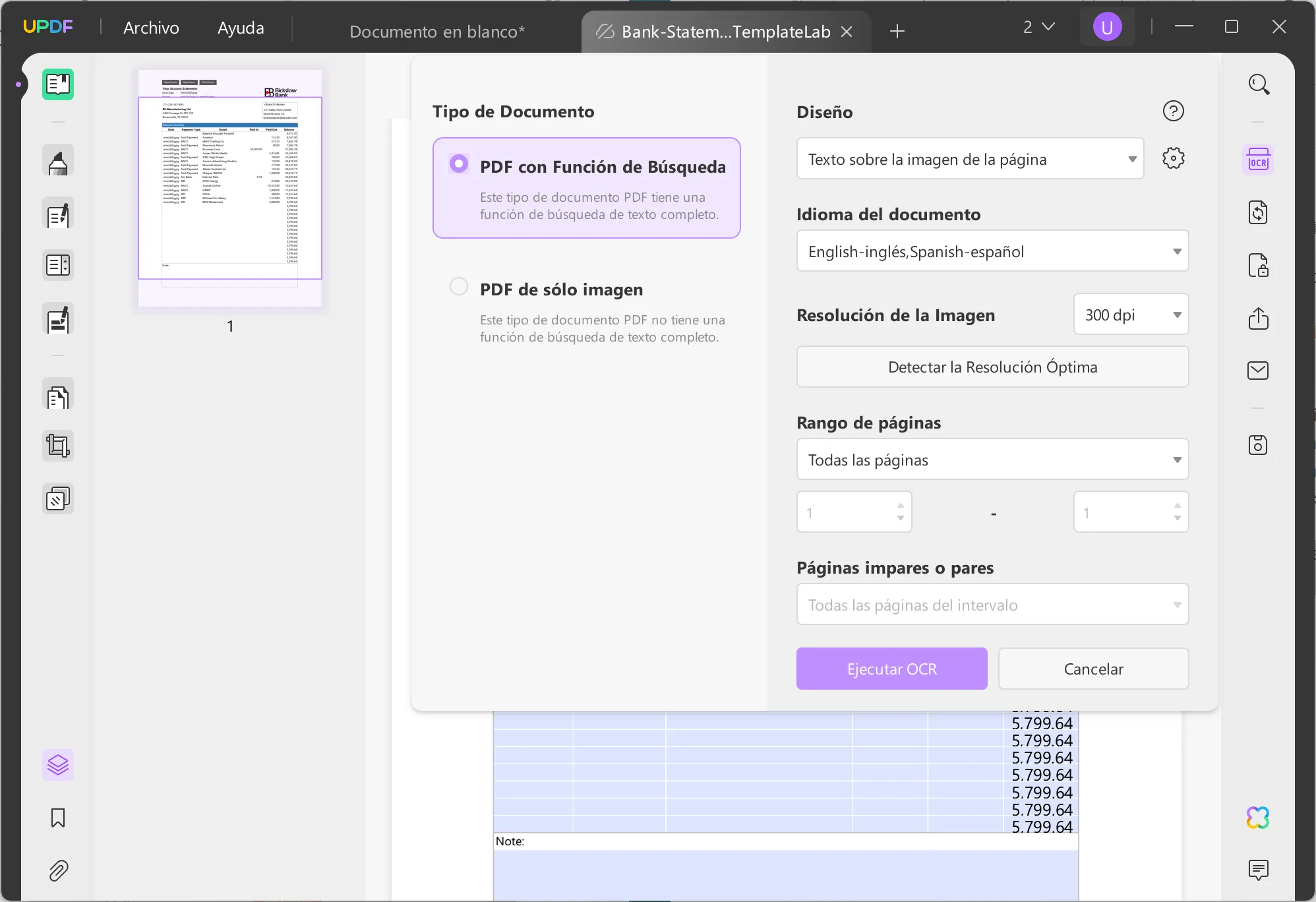Click the Páginas impares o pares label
Viewport: 1316px width, 902px height.
(895, 568)
